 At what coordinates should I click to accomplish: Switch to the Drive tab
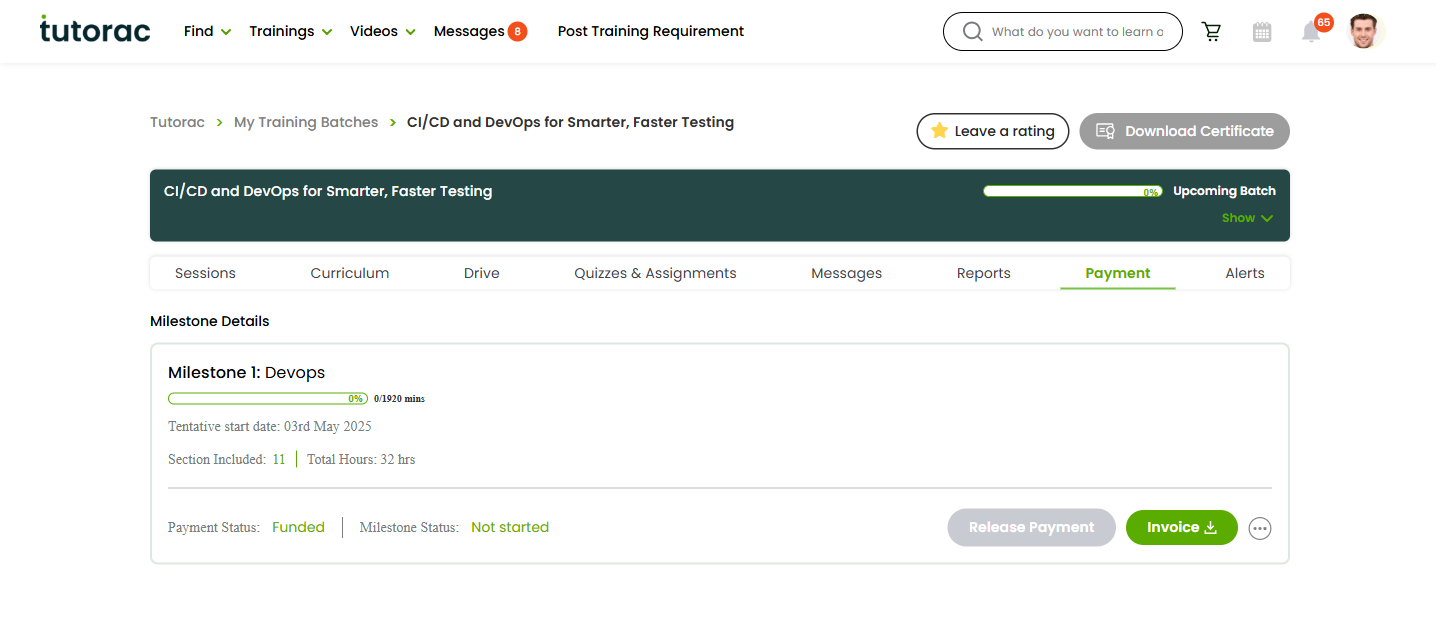(x=482, y=273)
